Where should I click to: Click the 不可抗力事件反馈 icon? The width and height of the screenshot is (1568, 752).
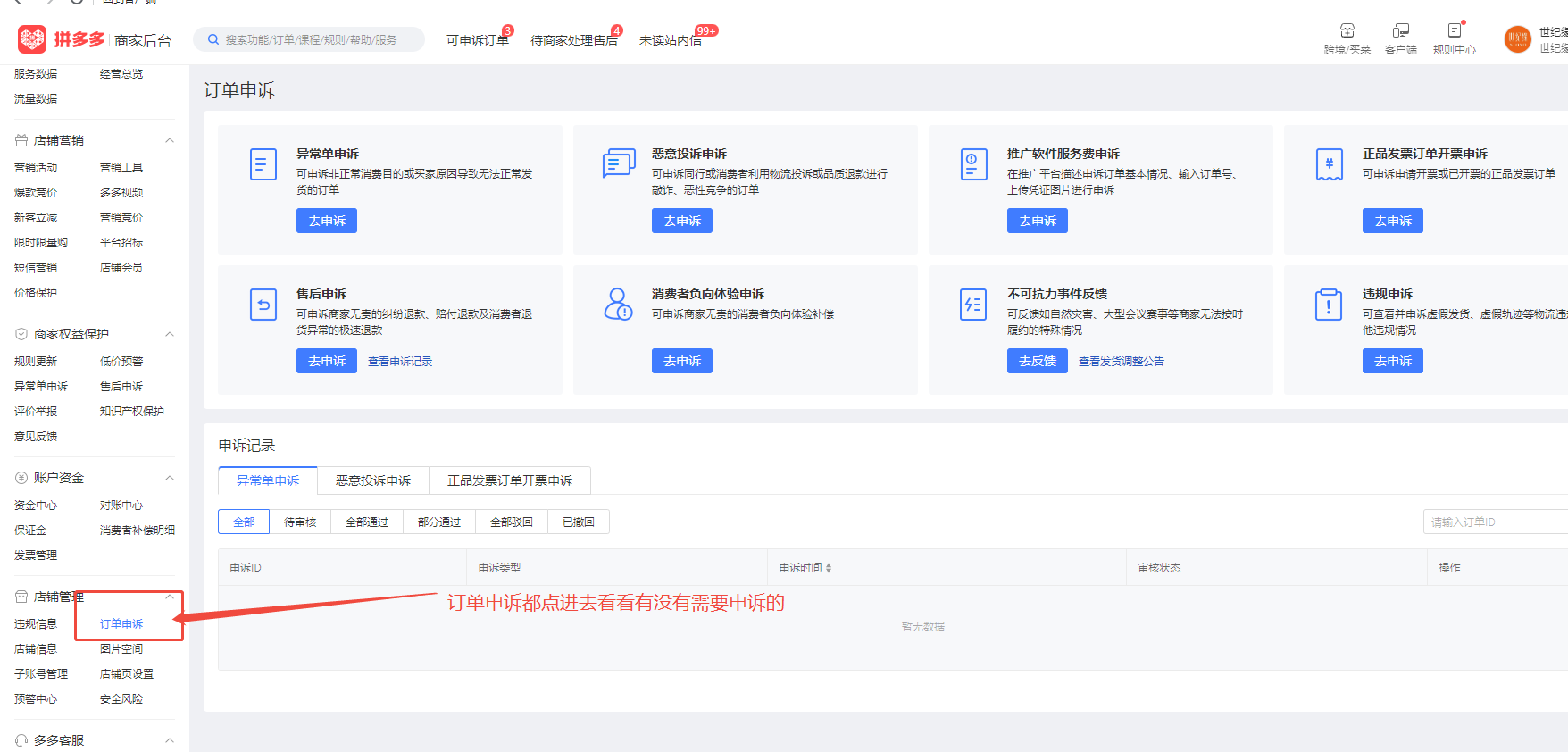coord(972,305)
